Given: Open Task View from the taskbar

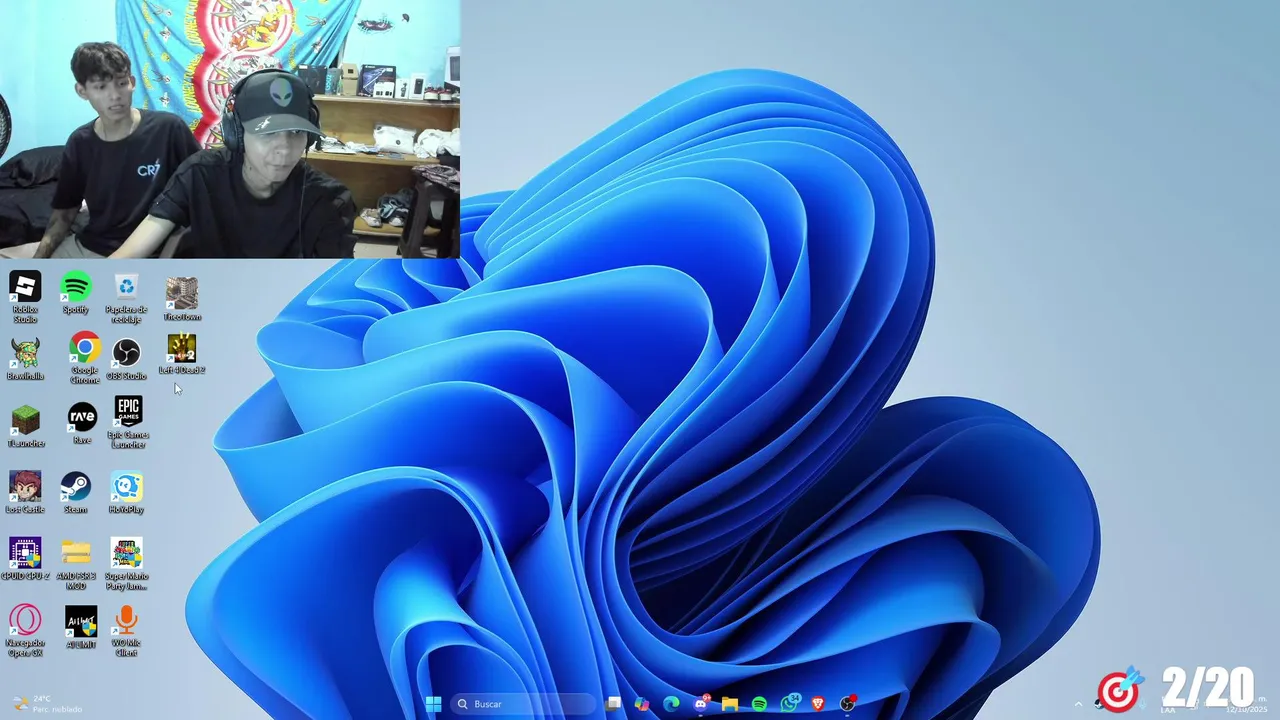Looking at the screenshot, I should pyautogui.click(x=613, y=704).
